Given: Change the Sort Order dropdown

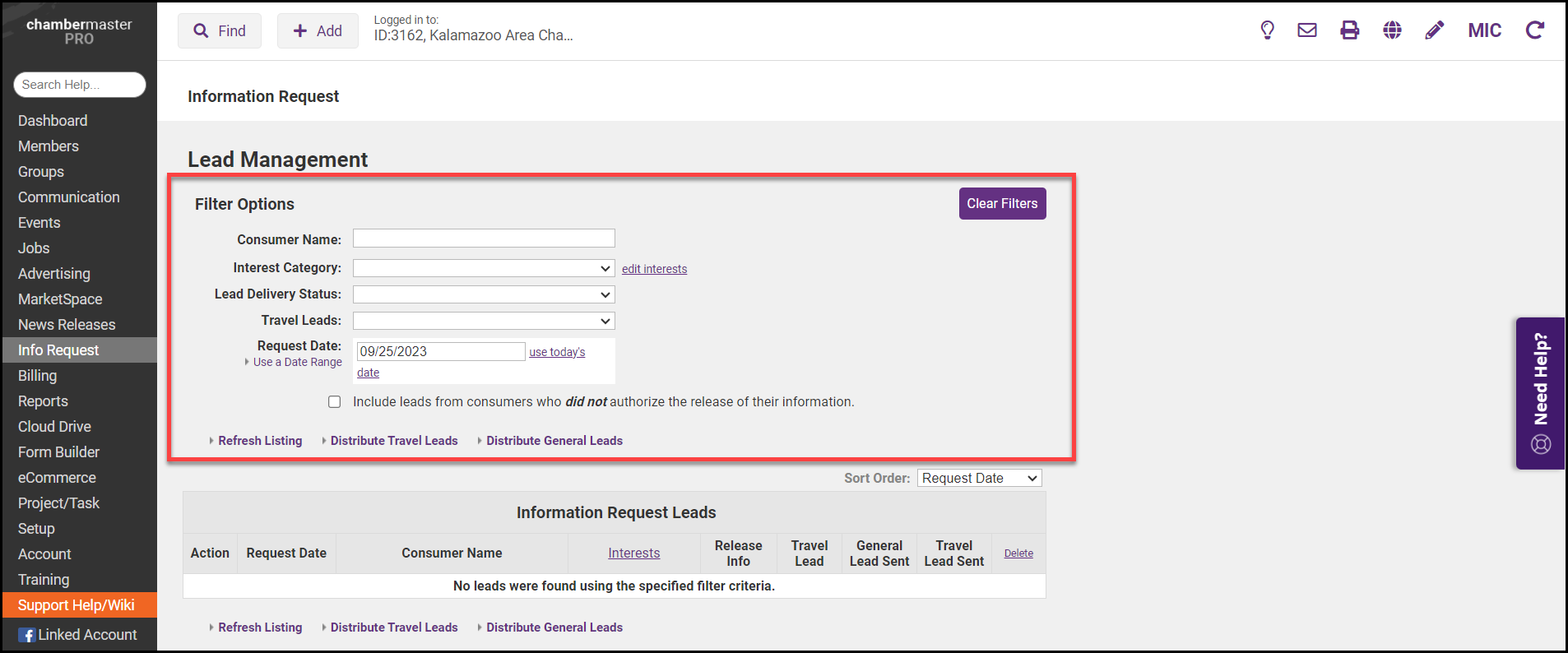Looking at the screenshot, I should click(x=979, y=479).
